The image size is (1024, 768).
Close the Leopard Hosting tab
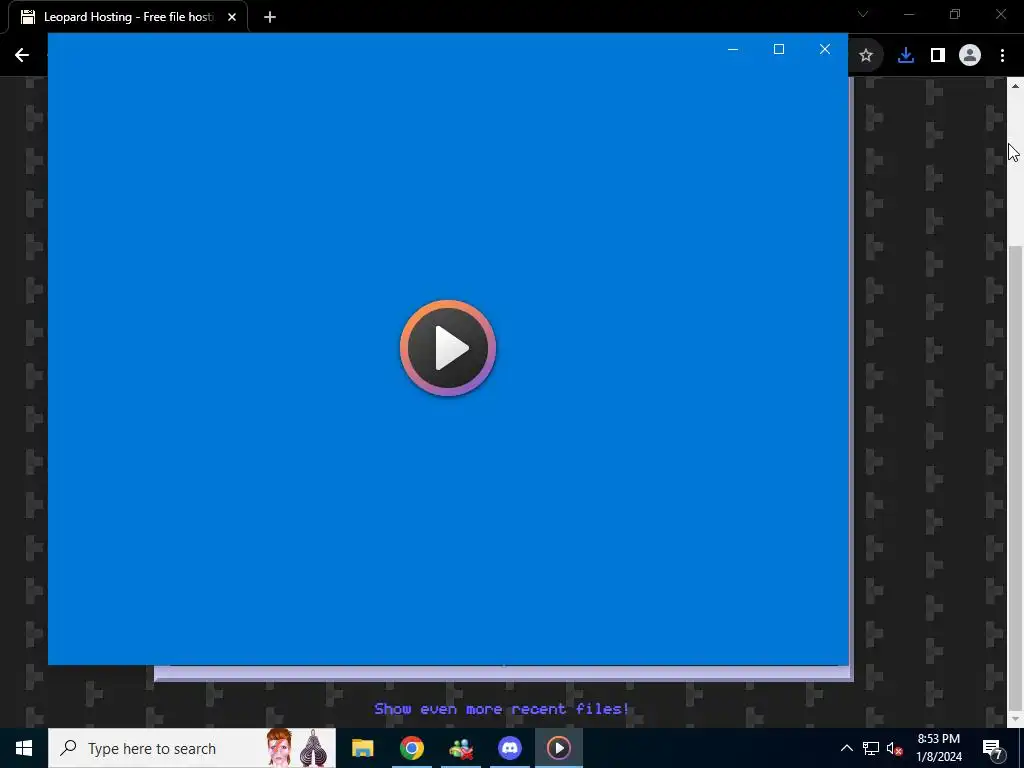[x=232, y=17]
